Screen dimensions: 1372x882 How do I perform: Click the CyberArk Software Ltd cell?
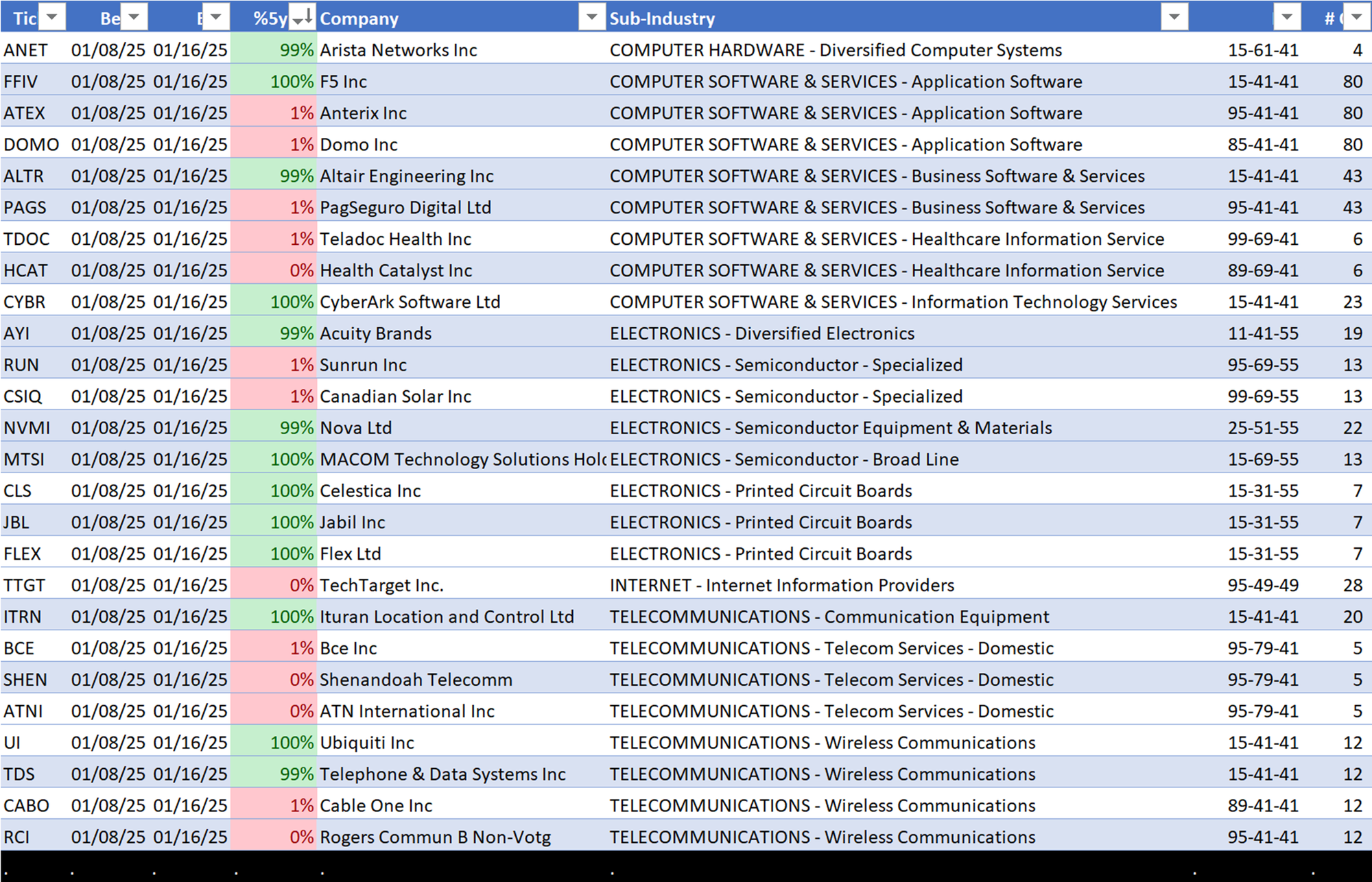click(x=410, y=302)
